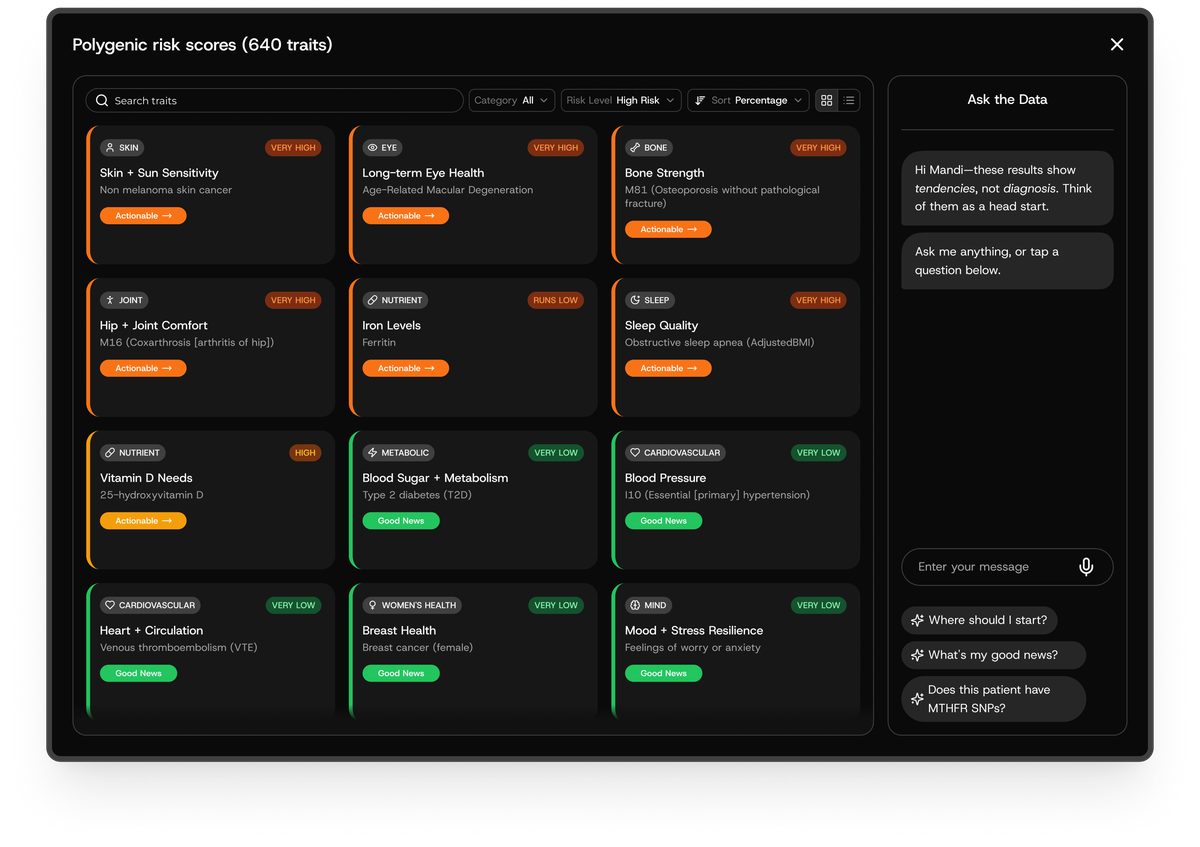
Task: Select the Blood Sugar + Metabolism title
Action: tap(435, 478)
